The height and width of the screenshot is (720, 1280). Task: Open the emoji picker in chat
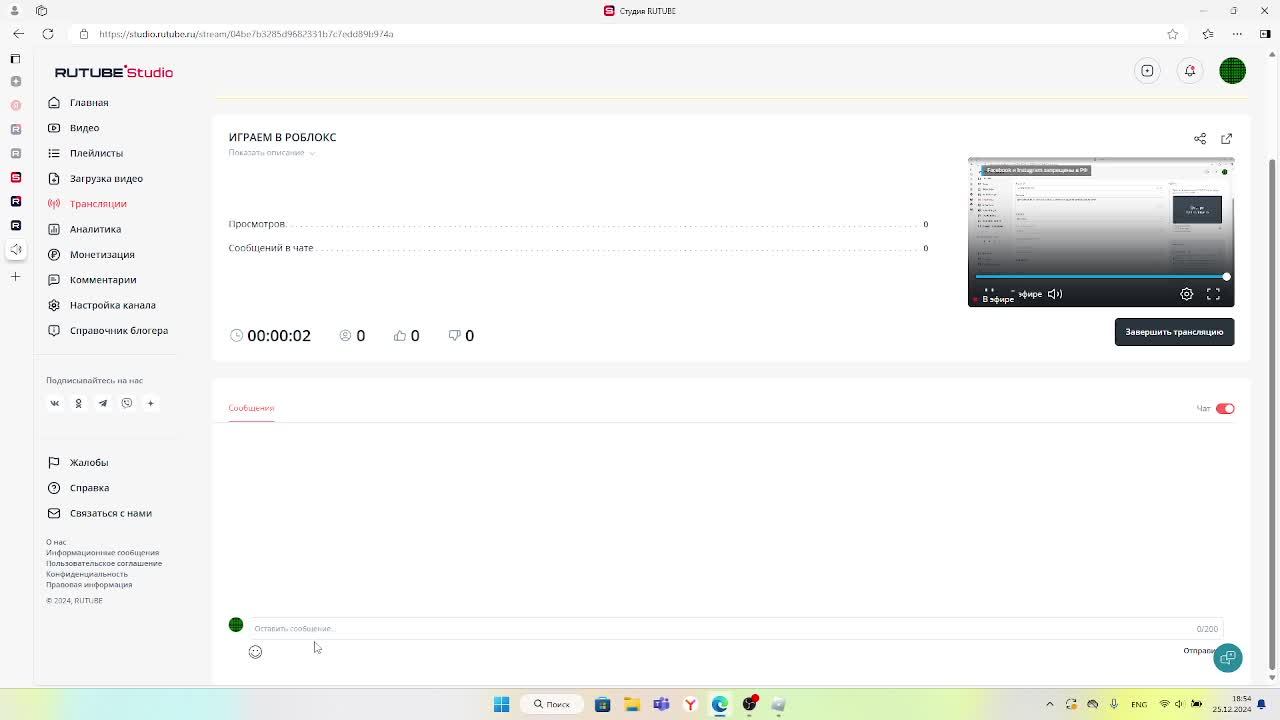pos(255,652)
